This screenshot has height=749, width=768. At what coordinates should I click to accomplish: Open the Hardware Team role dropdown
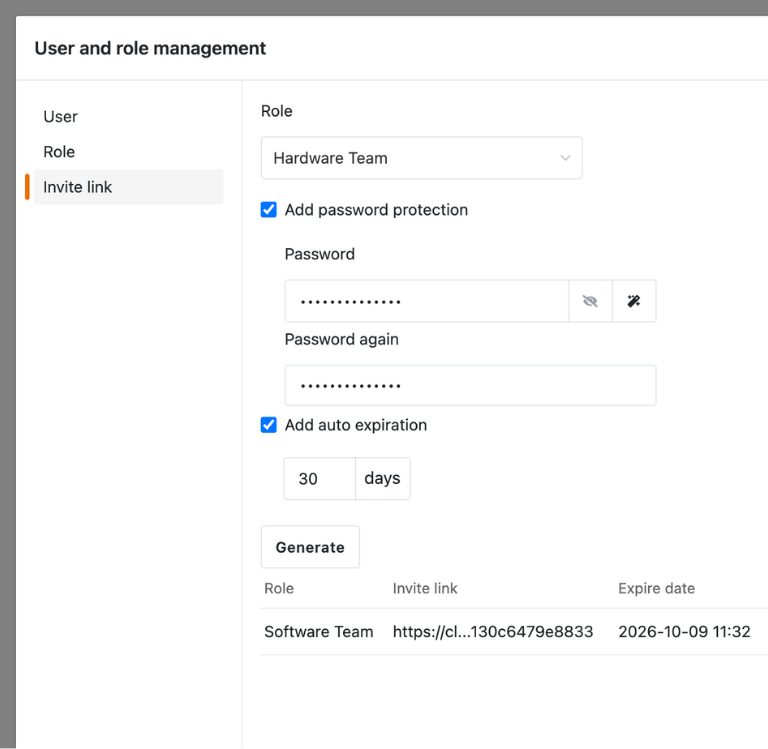[422, 158]
